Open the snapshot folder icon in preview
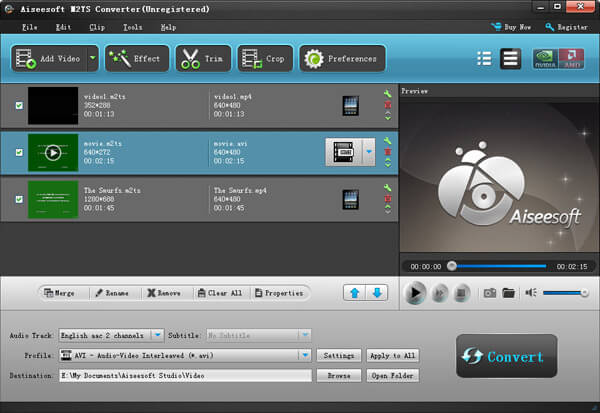600x413 pixels. click(x=508, y=293)
